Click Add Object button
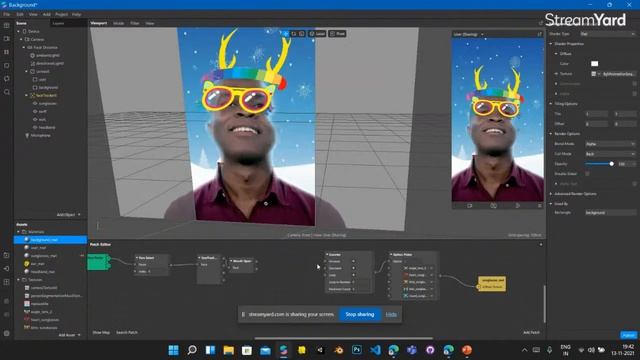This screenshot has height=360, width=640. (x=68, y=215)
